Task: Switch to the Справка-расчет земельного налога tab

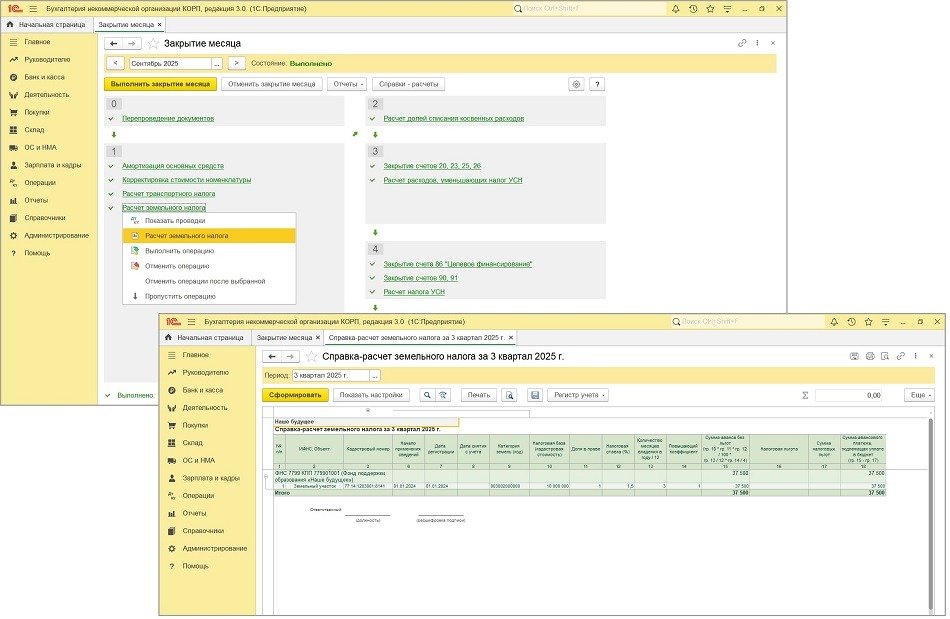Action: [x=417, y=338]
